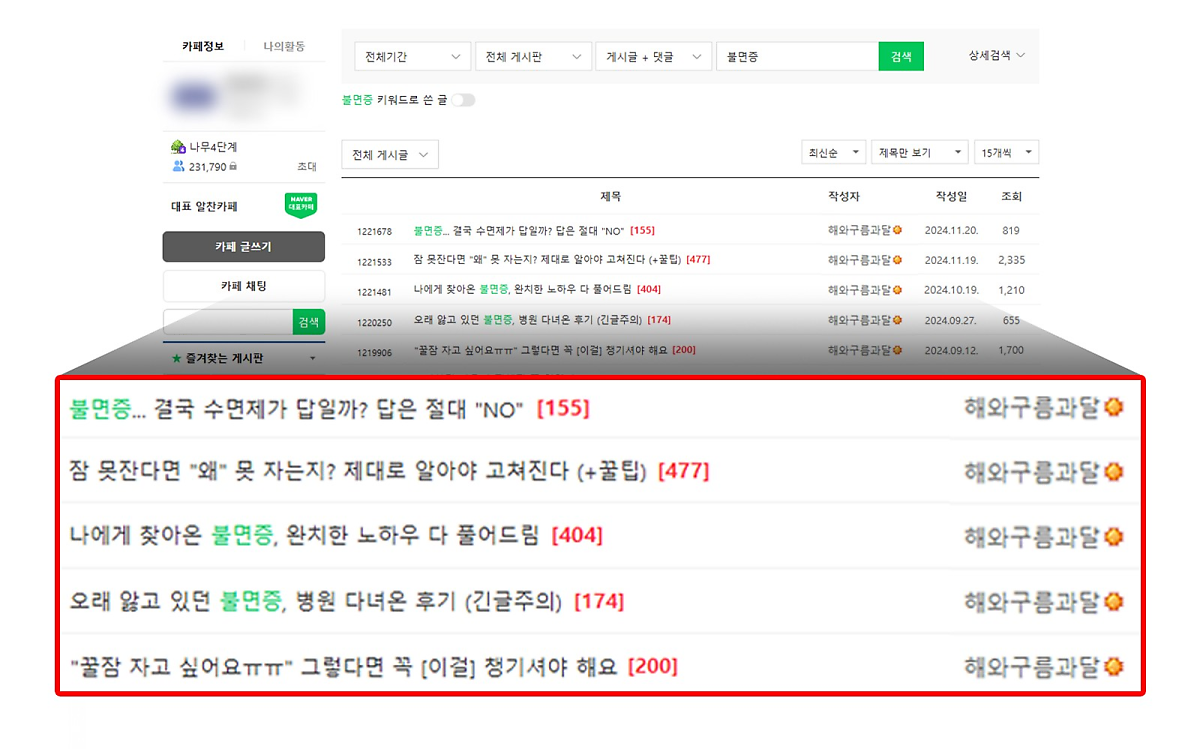Screen dimensions: 1200x749
Task: Click the author badge icon in row 1219906
Action: click(x=897, y=350)
